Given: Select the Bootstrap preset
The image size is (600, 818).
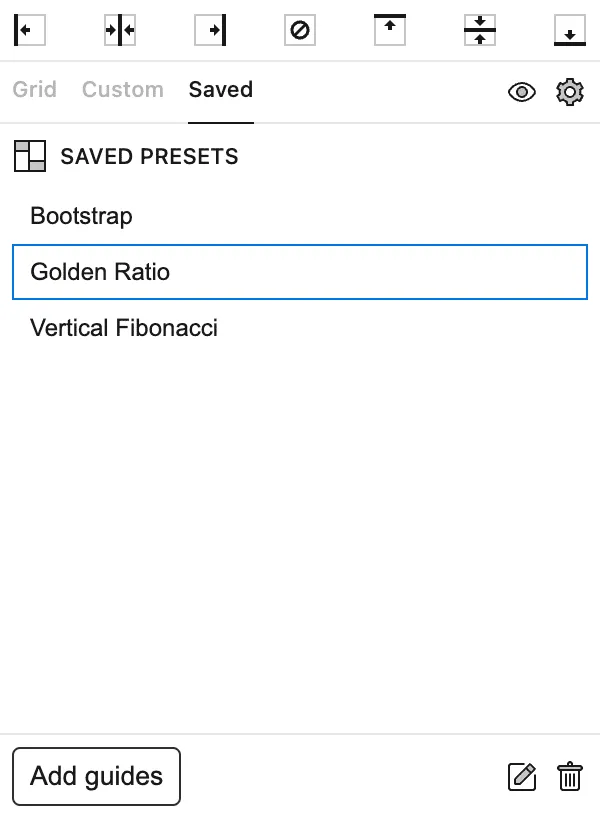Looking at the screenshot, I should pyautogui.click(x=82, y=216).
